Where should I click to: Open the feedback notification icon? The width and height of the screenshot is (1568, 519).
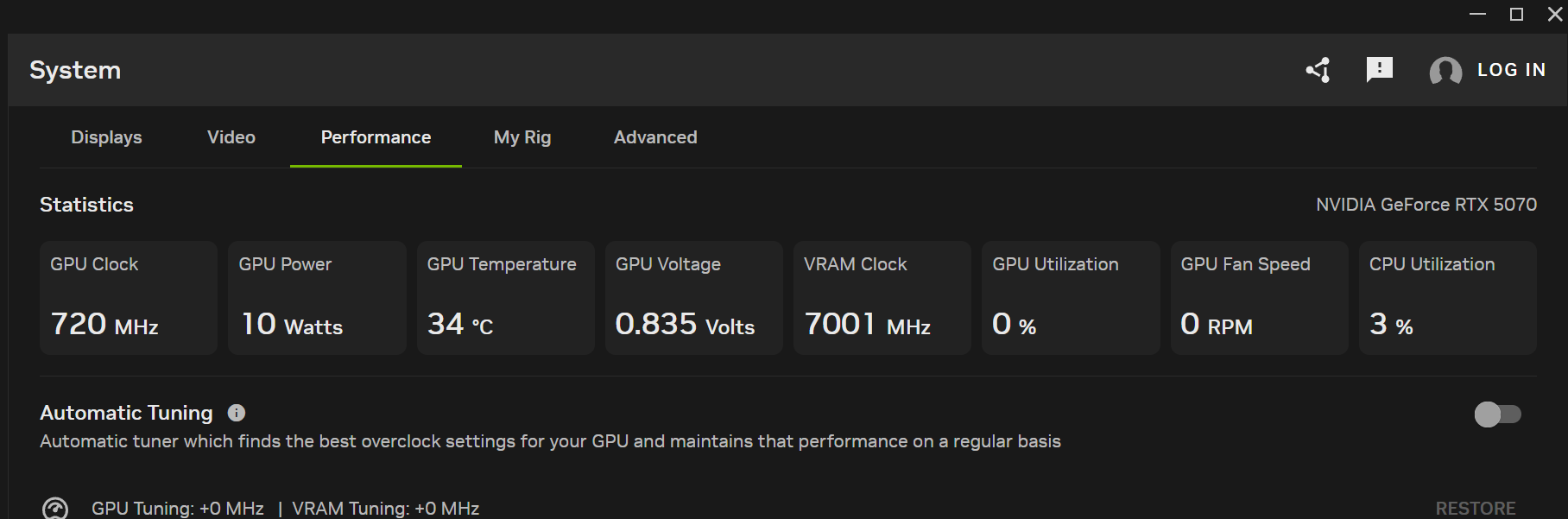click(x=1379, y=69)
